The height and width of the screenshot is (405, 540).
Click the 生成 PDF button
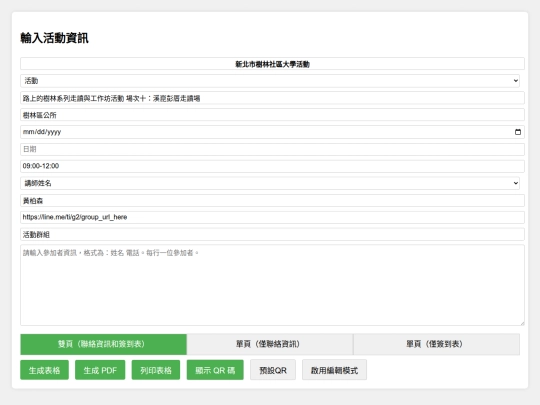100,370
